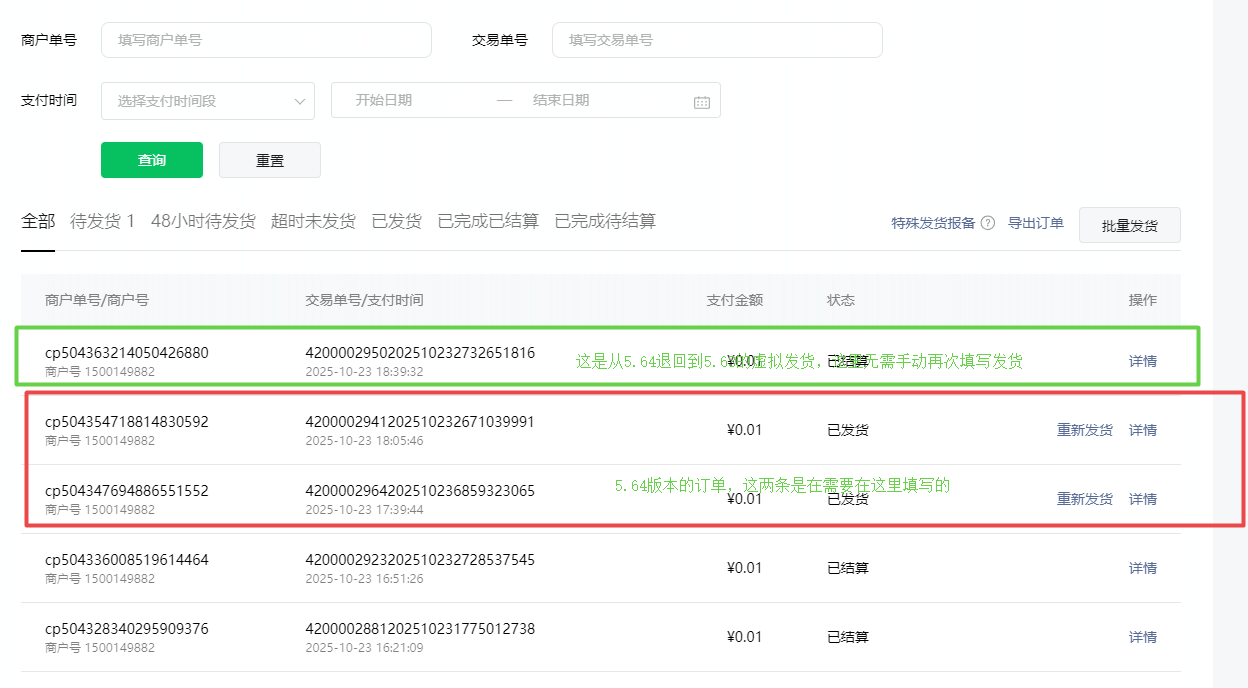Viewport: 1248px width, 688px height.
Task: Switch to the 已完成已结算 tab
Action: 488,221
